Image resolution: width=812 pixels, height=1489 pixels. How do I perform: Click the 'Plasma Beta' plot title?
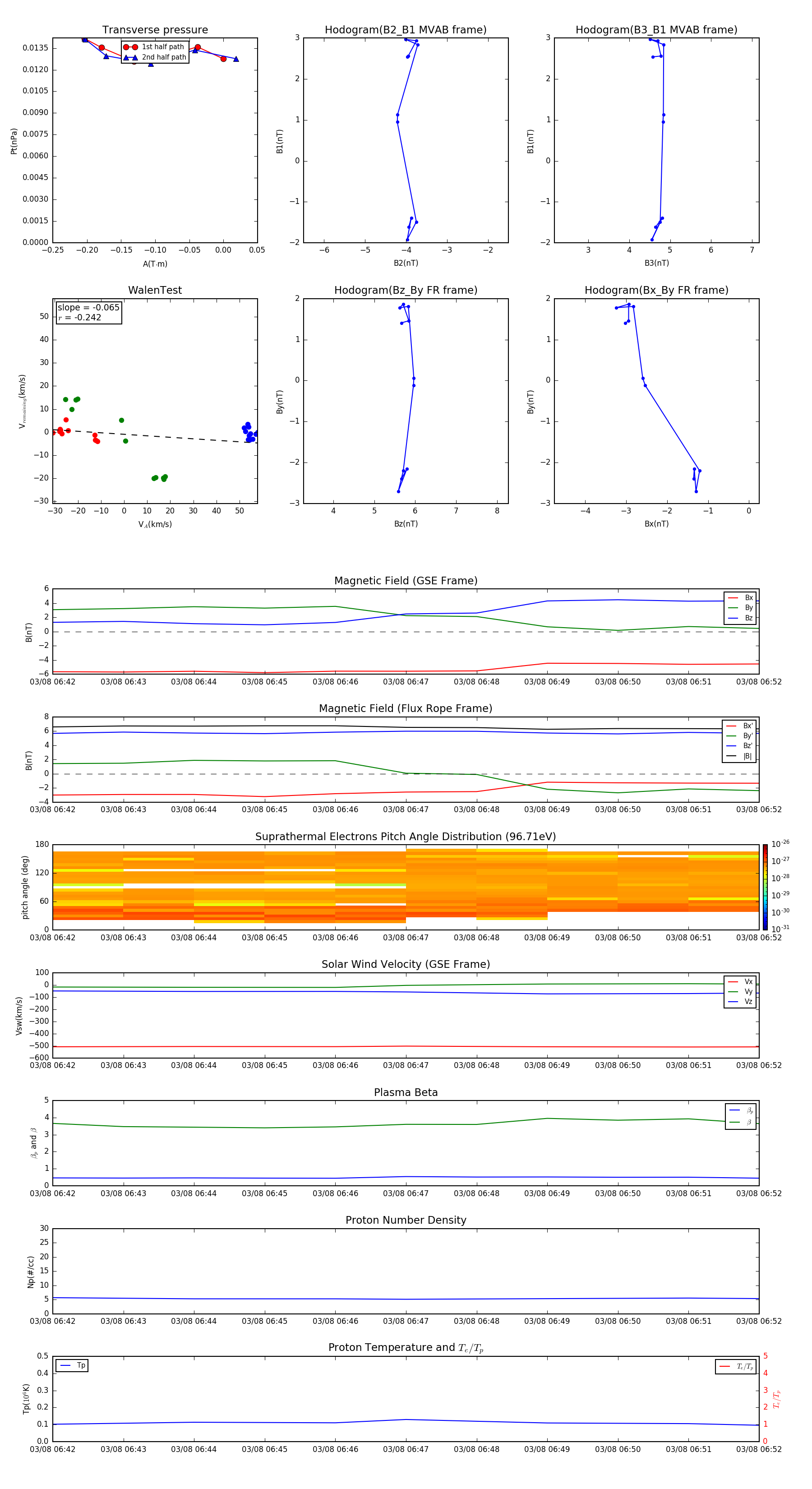[x=406, y=1092]
